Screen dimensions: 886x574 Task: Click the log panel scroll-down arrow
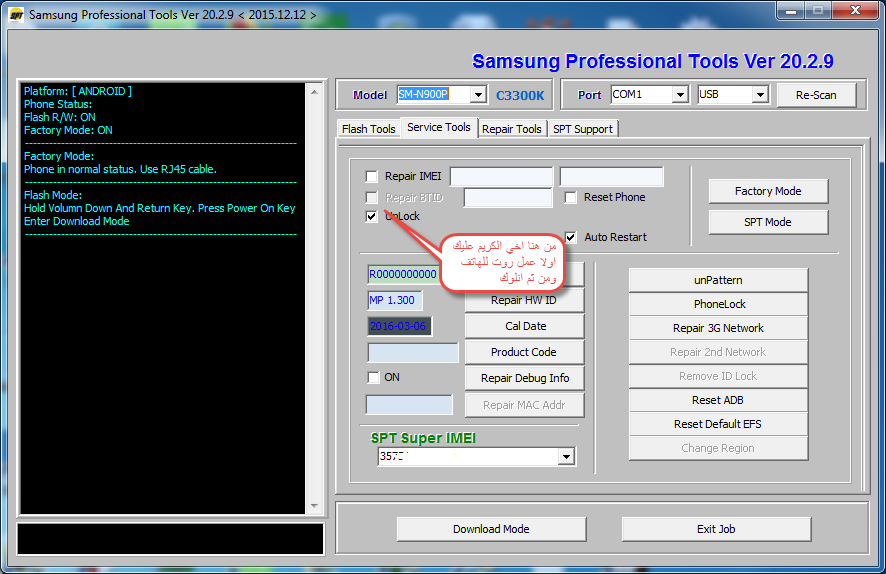coord(315,506)
